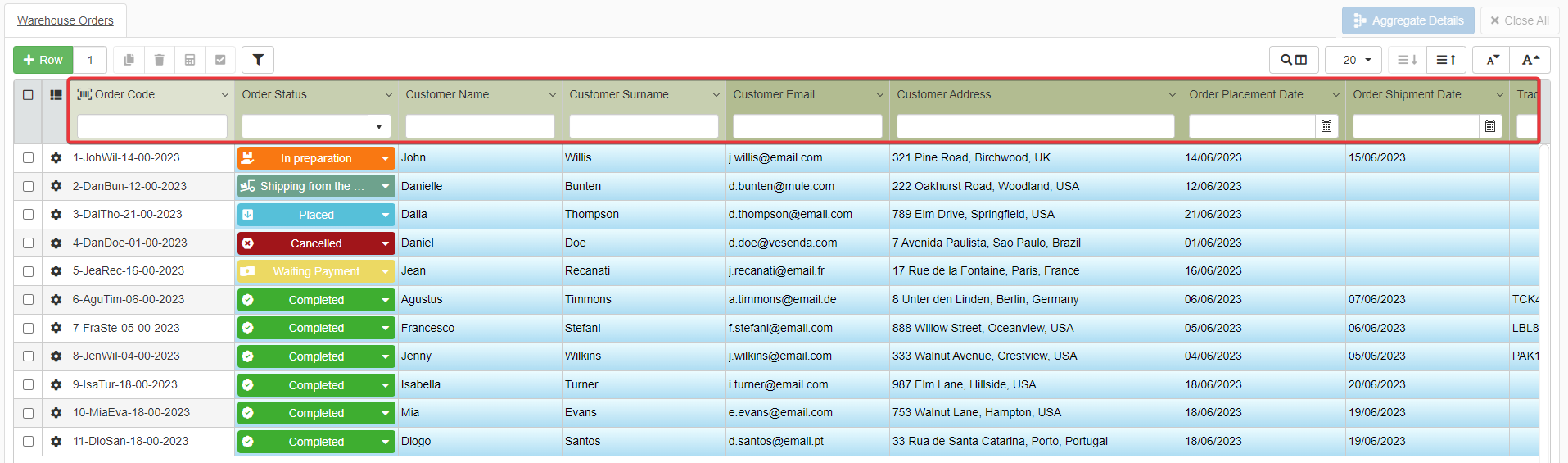
Task: Click the increase font size icon
Action: click(x=1530, y=60)
